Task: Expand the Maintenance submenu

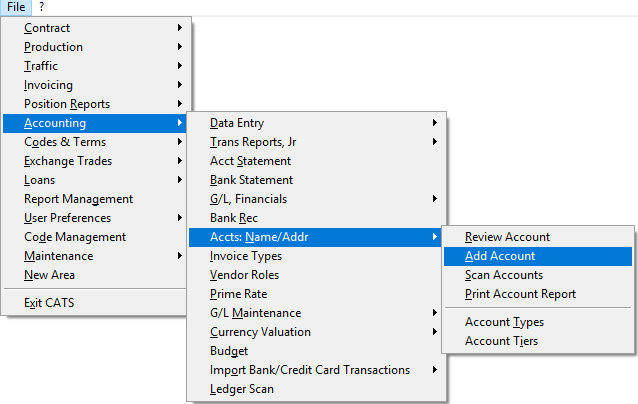Action: pyautogui.click(x=95, y=256)
